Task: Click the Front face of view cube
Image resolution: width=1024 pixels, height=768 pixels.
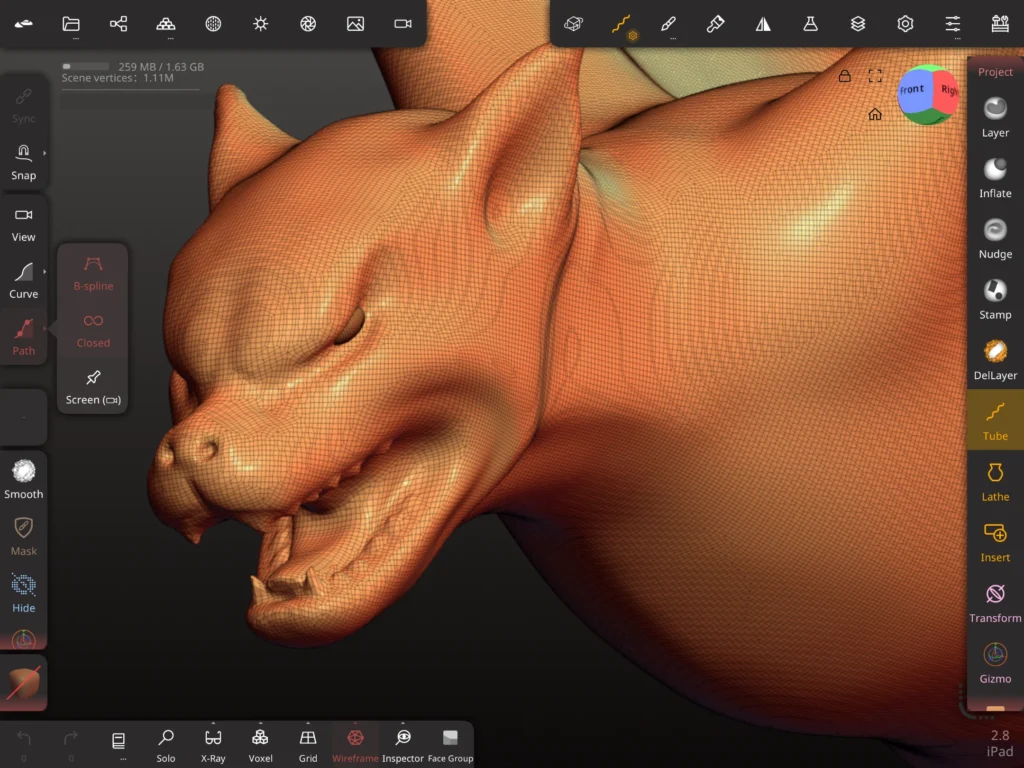Action: [x=913, y=89]
